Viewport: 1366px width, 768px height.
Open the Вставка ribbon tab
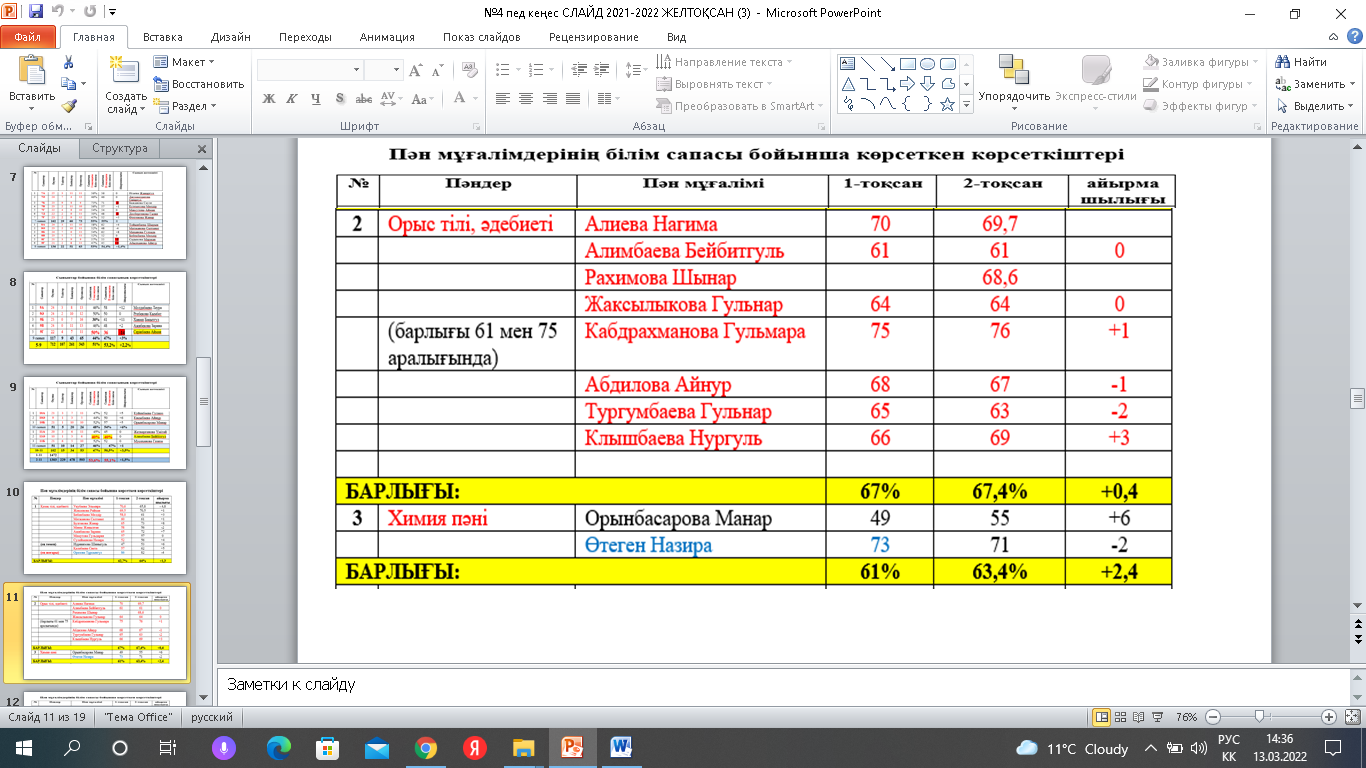pyautogui.click(x=162, y=37)
